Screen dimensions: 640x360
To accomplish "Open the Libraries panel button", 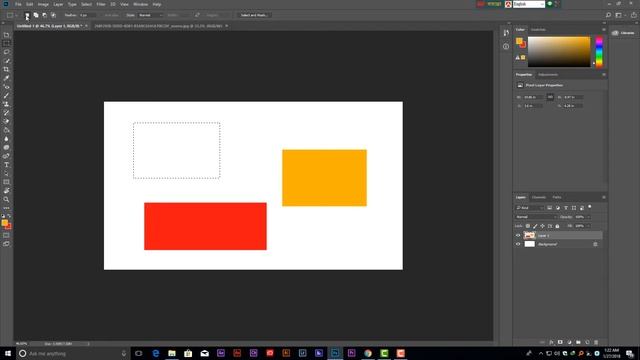I will 624,33.
